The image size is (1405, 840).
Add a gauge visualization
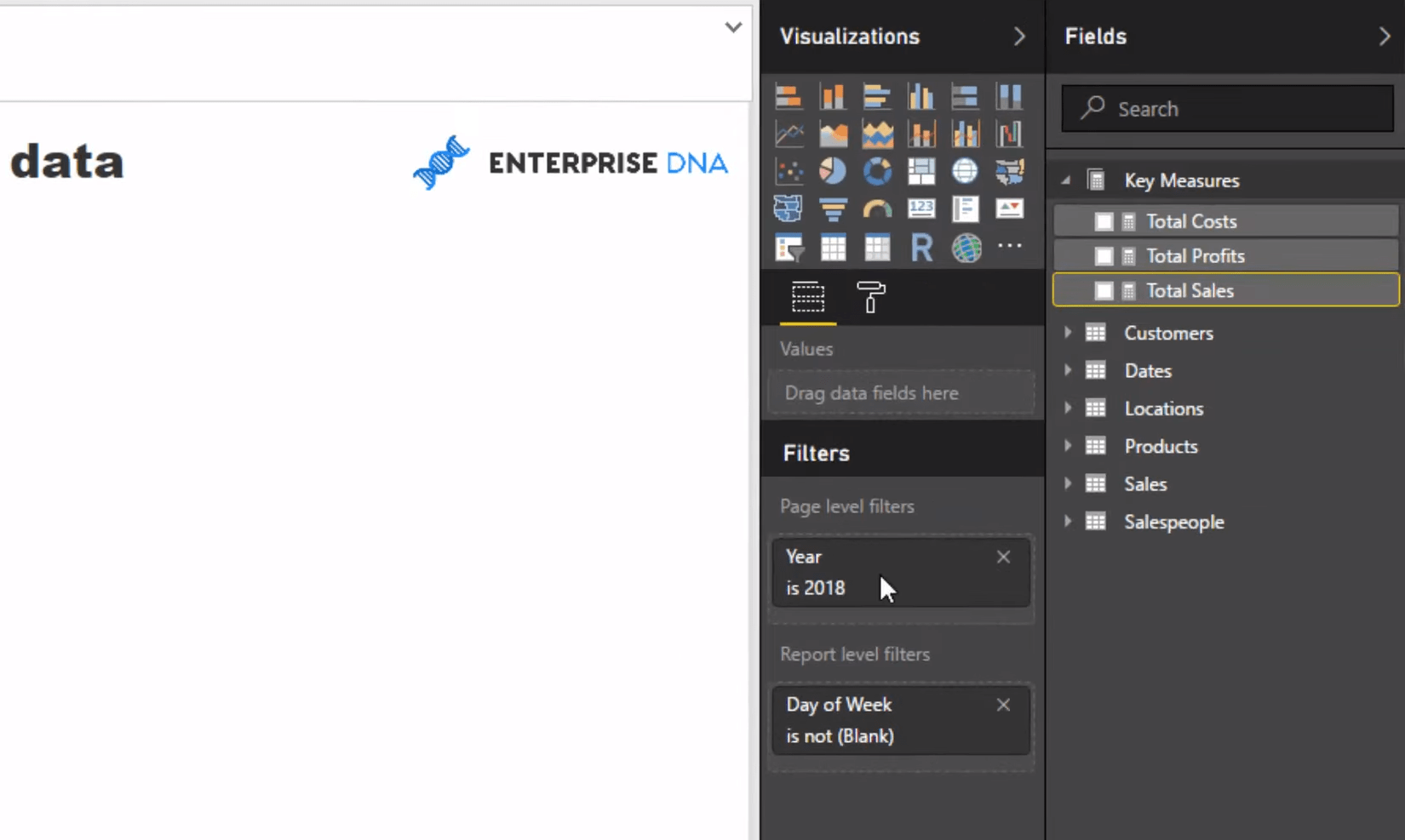click(877, 209)
